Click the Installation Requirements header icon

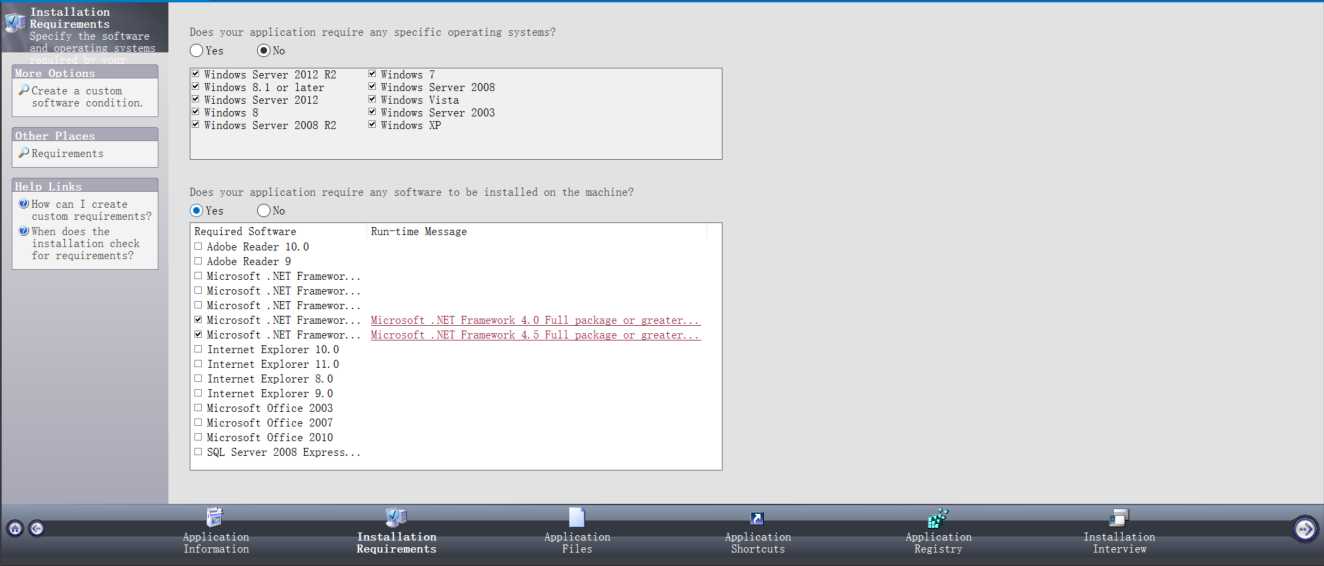point(14,23)
